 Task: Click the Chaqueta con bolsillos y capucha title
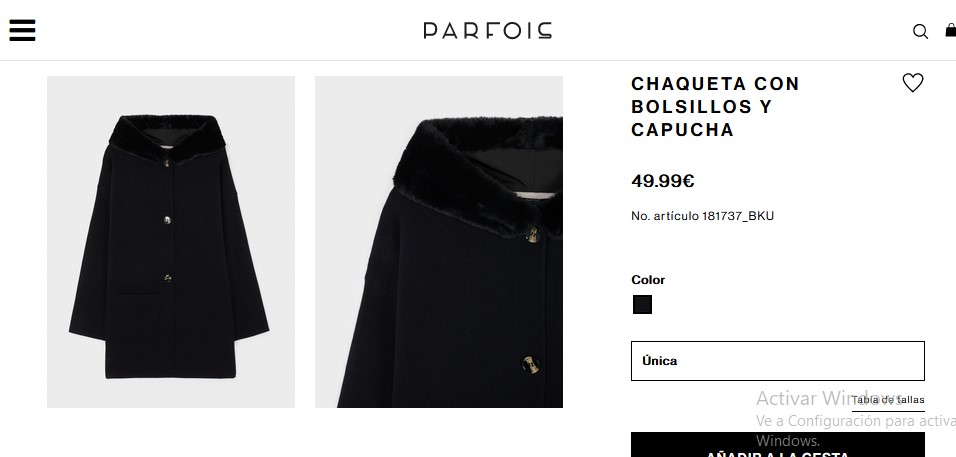click(x=715, y=107)
